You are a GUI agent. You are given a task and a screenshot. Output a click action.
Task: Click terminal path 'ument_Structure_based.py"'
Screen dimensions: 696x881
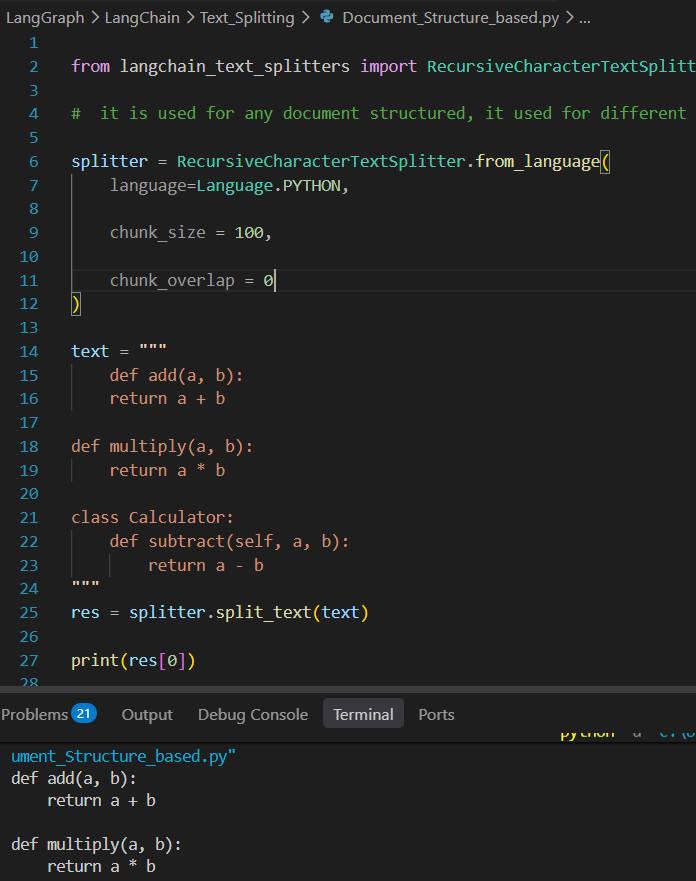click(124, 757)
